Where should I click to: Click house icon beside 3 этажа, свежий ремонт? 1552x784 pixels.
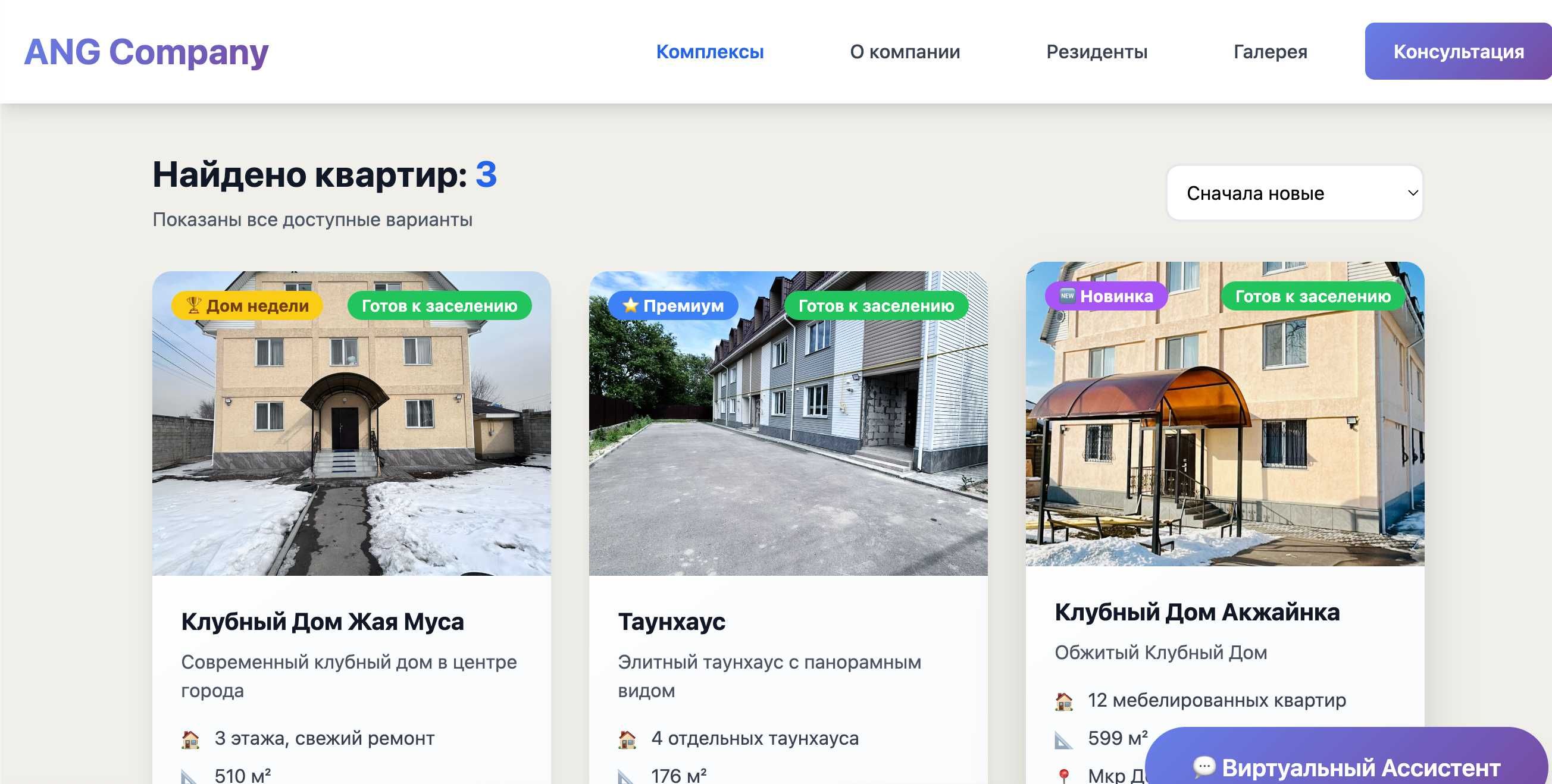(190, 739)
